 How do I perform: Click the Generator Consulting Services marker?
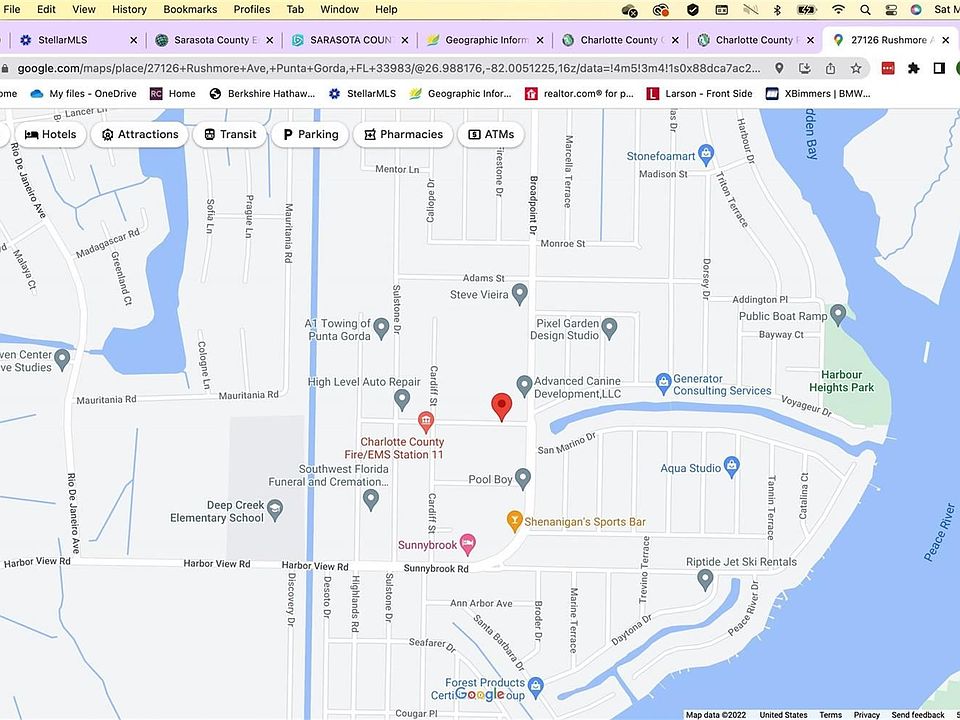[663, 383]
